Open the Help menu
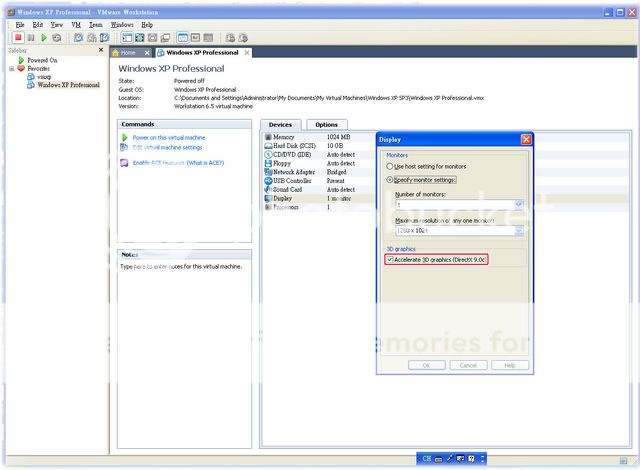Viewport: 640px width, 470px height. 147,25
